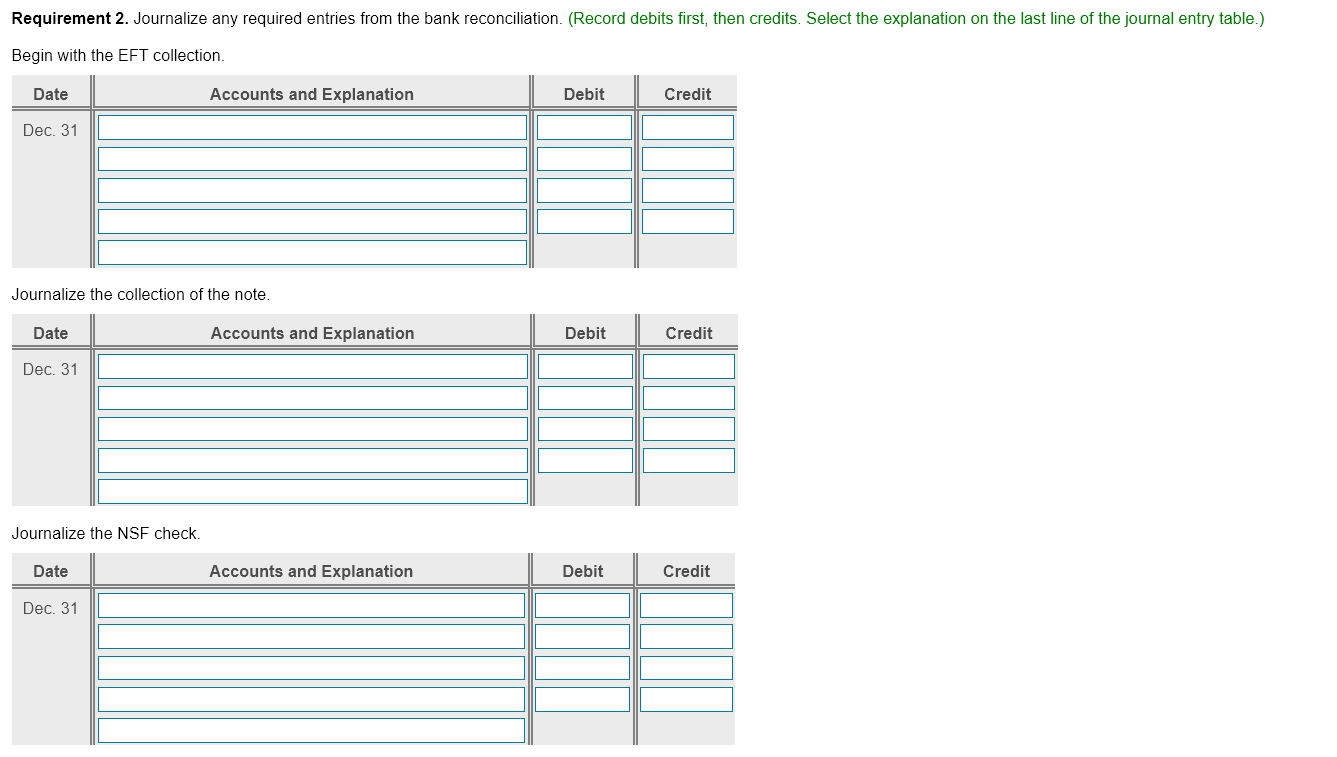Select explanation field in note collection table
This screenshot has width=1337, height=757.
click(x=313, y=491)
